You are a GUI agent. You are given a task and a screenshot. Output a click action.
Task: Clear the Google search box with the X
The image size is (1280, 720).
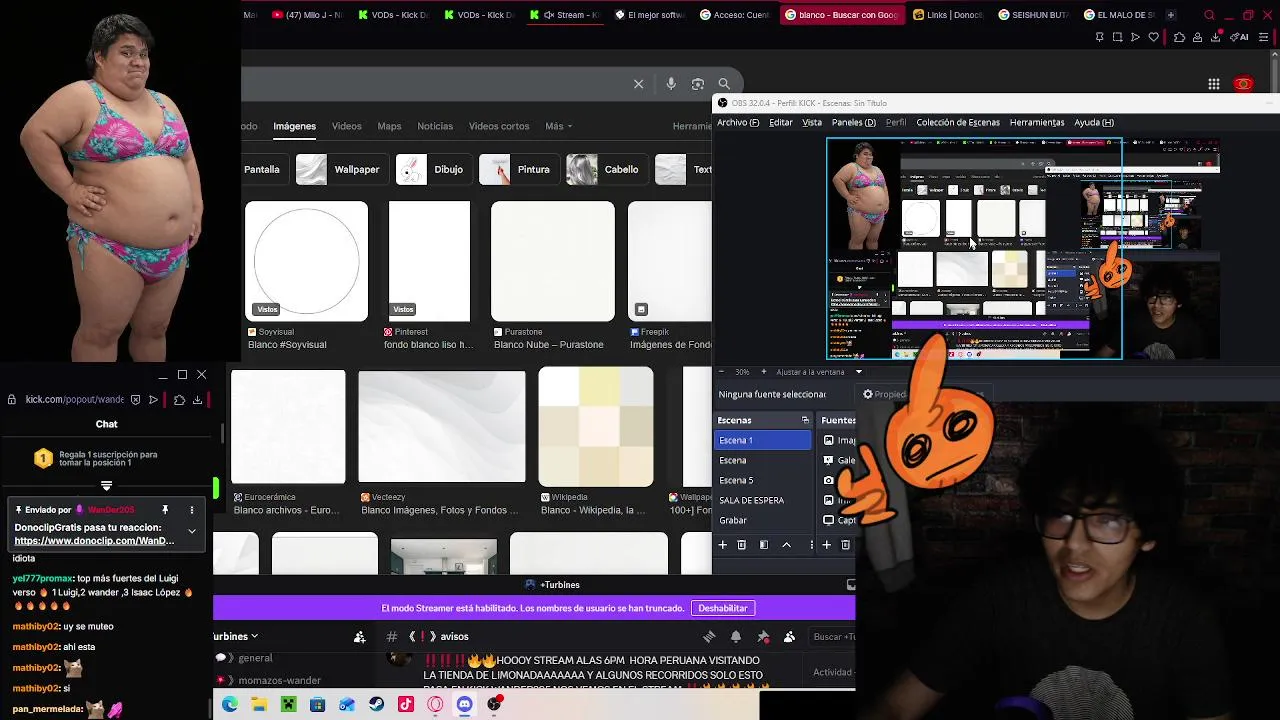click(x=639, y=84)
